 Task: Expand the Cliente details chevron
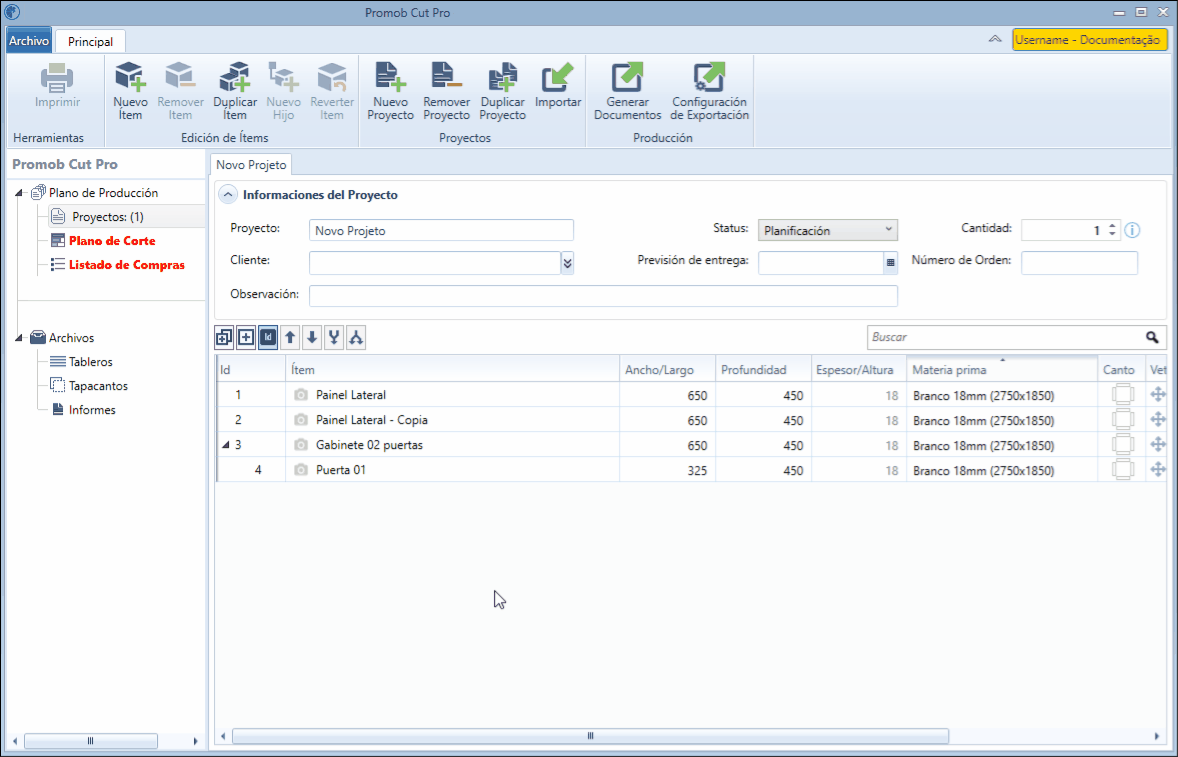(x=567, y=263)
